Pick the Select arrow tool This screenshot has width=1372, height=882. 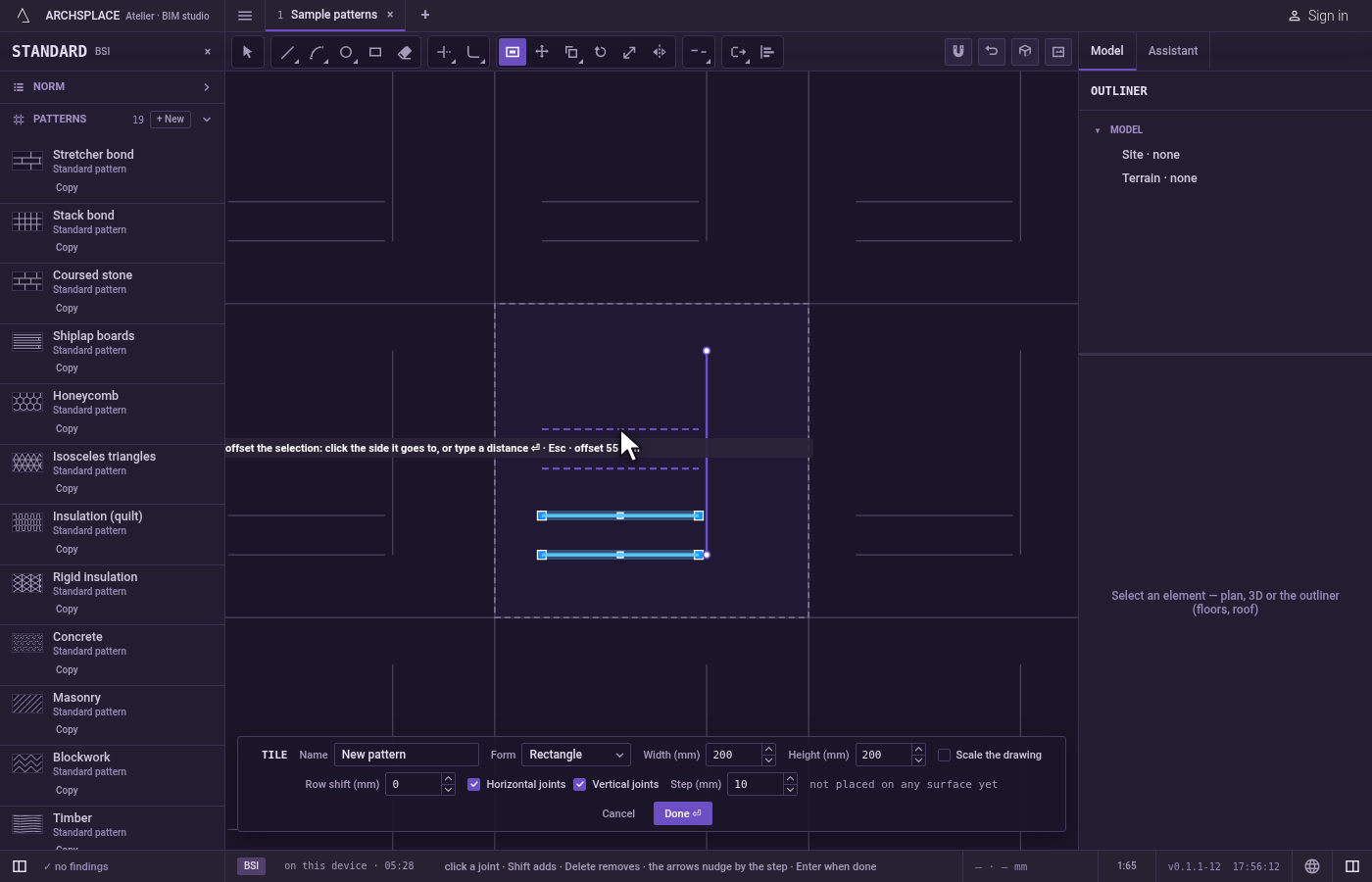(x=247, y=52)
